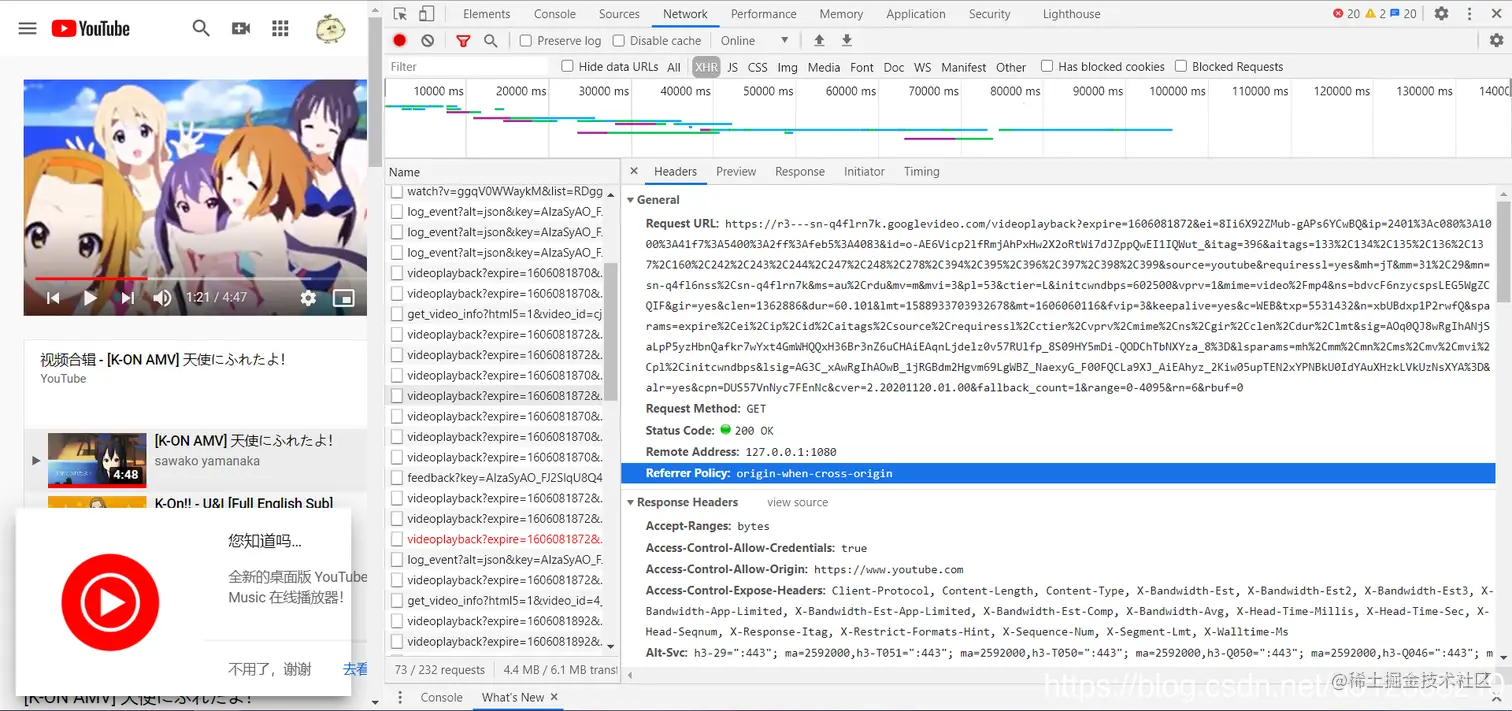Open network search magnifier
This screenshot has width=1512, height=711.
pyautogui.click(x=491, y=41)
